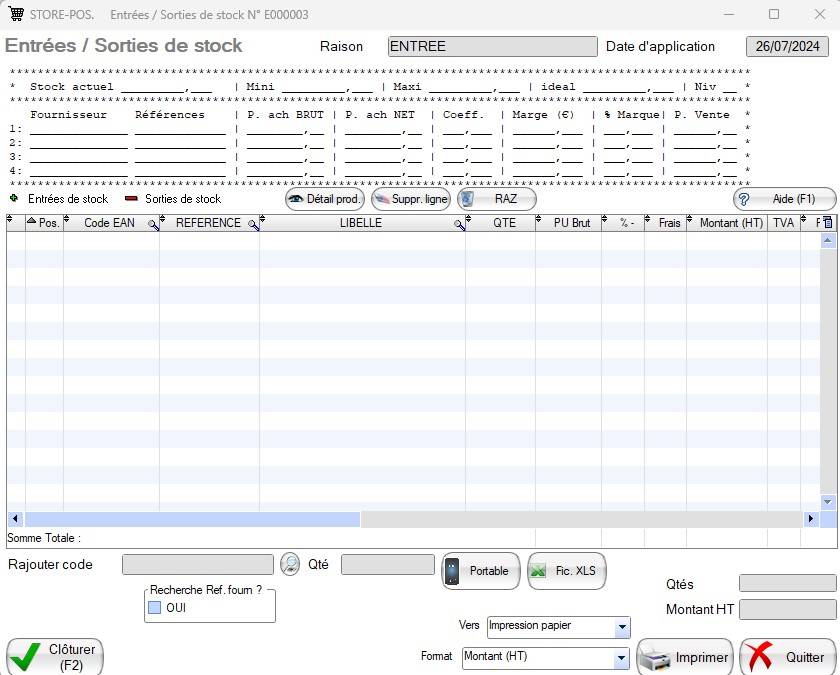Click the Quitter button
Image resolution: width=840 pixels, height=675 pixels.
789,658
